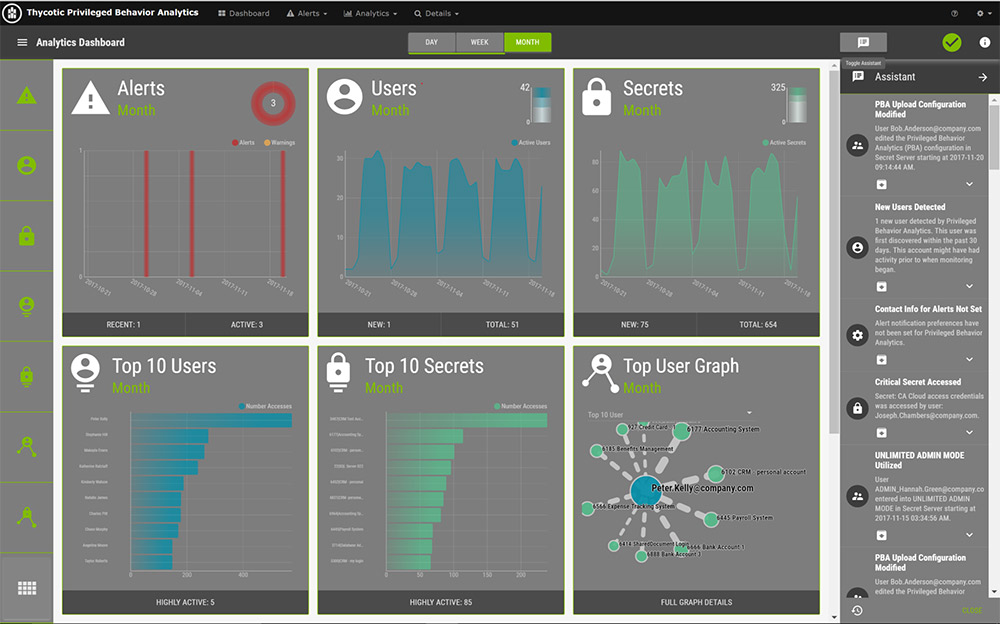
Task: Archive the Contact Info for Alerts notification
Action: pyautogui.click(x=881, y=360)
